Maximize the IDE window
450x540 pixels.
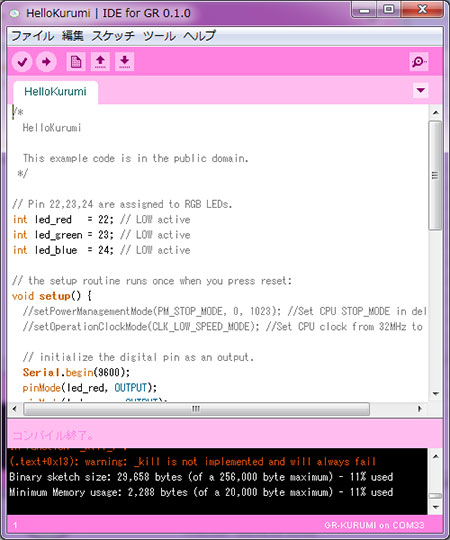(389, 9)
